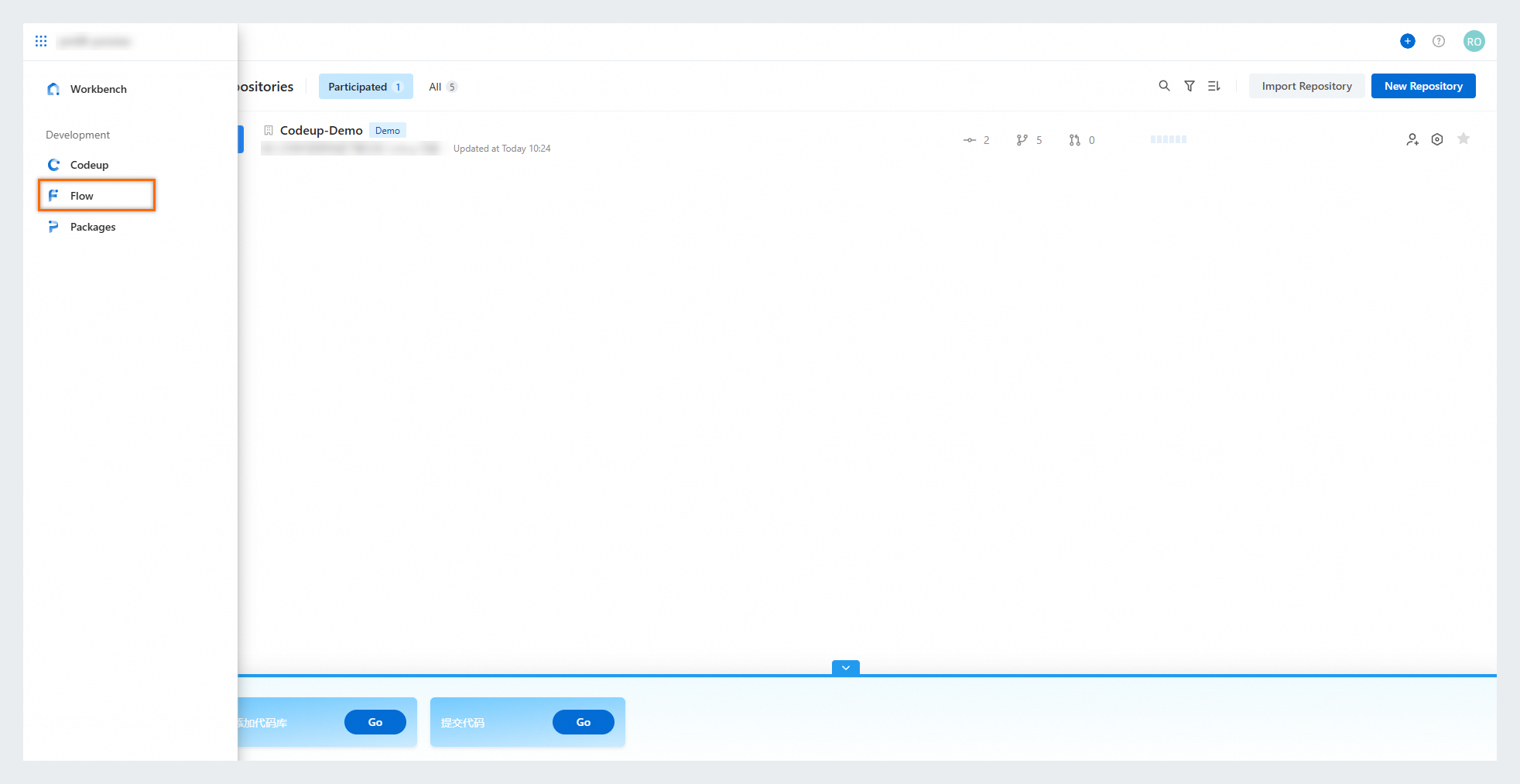
Task: View commits count for Codeup-Demo
Action: coord(977,140)
